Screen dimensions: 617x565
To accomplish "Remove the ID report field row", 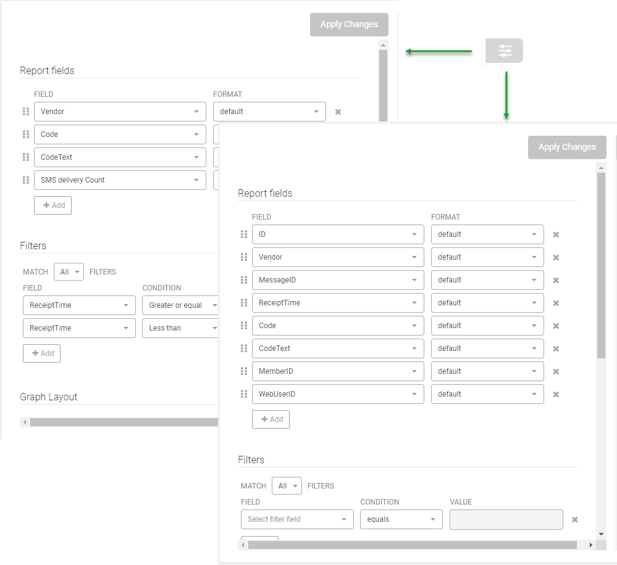I will pyautogui.click(x=556, y=235).
